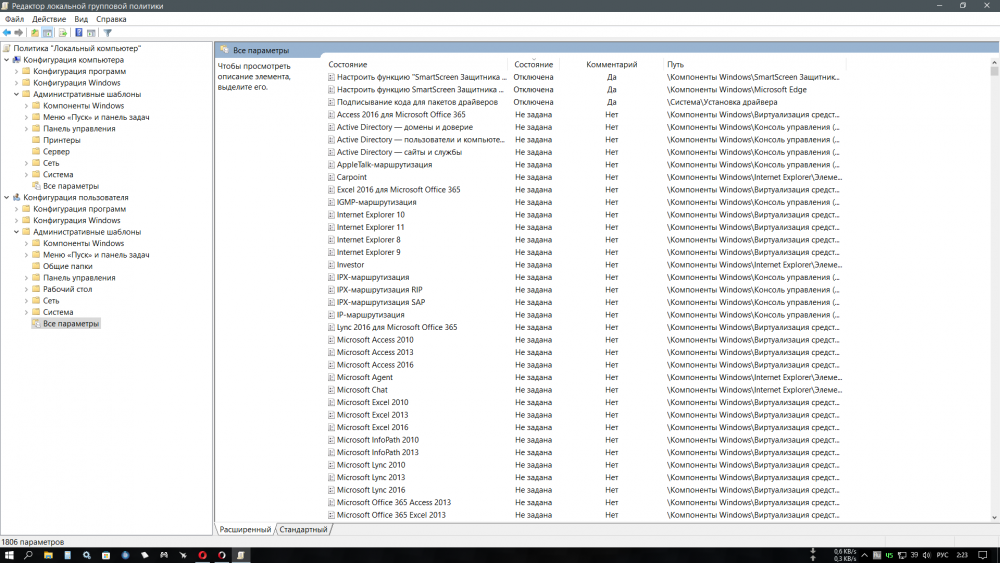1000x563 pixels.
Task: Click the Export list toolbar icon
Action: tap(62, 33)
